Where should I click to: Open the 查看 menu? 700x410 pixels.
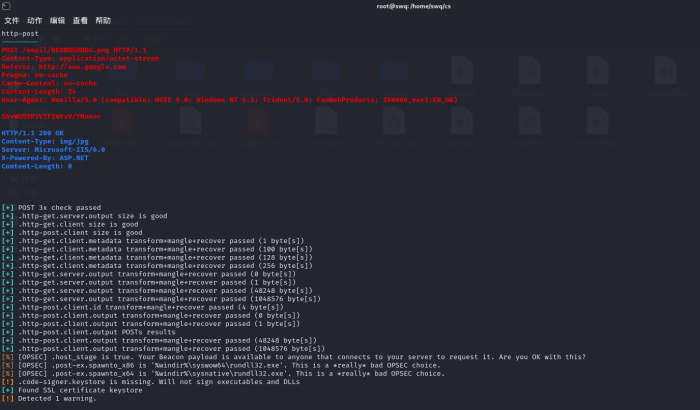pyautogui.click(x=81, y=20)
